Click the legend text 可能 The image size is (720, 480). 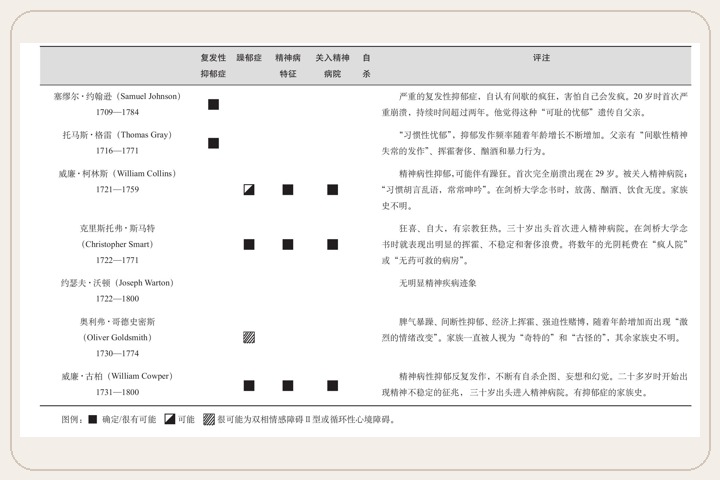click(186, 419)
